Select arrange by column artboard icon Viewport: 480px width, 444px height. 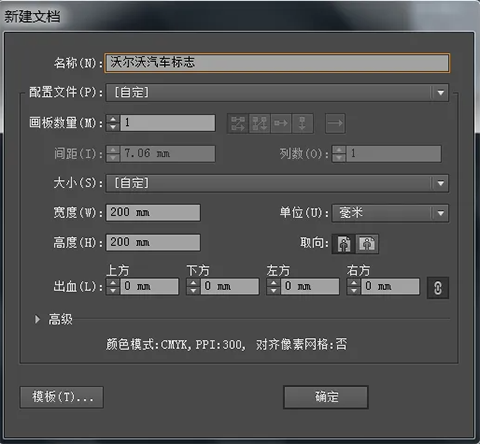(x=302, y=123)
